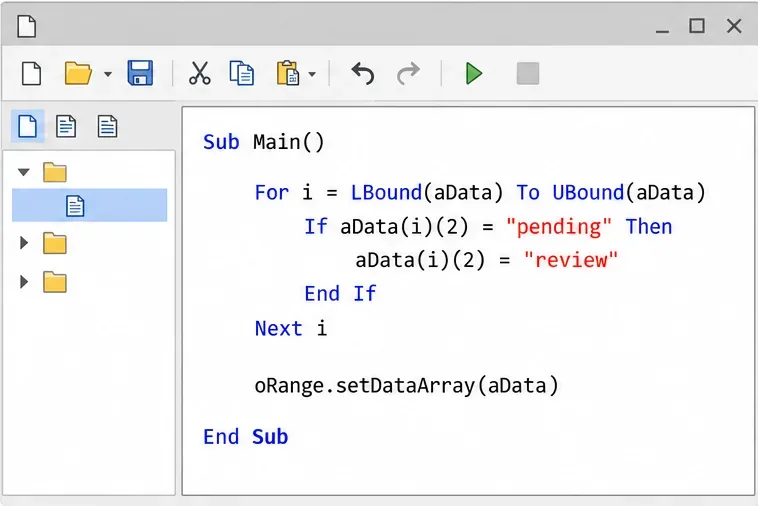The width and height of the screenshot is (758, 506).
Task: Expand the second folder arrow
Action: pyautogui.click(x=24, y=243)
